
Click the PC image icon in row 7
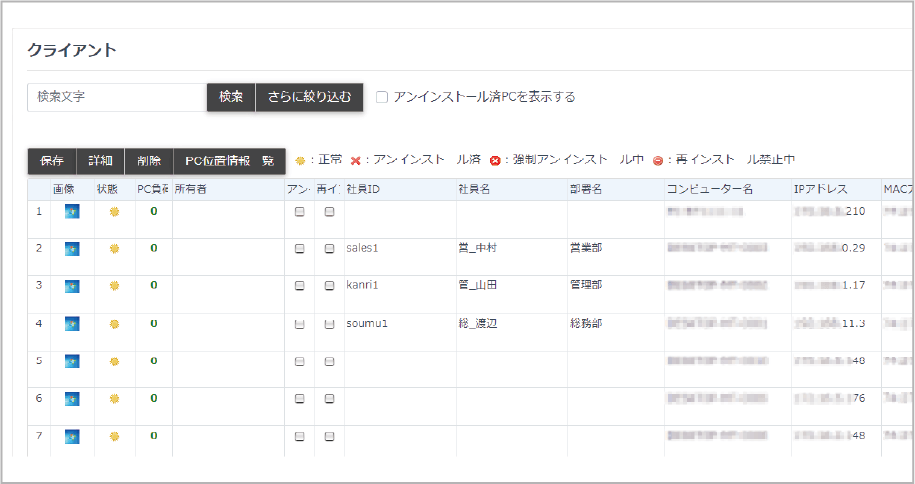tap(72, 436)
